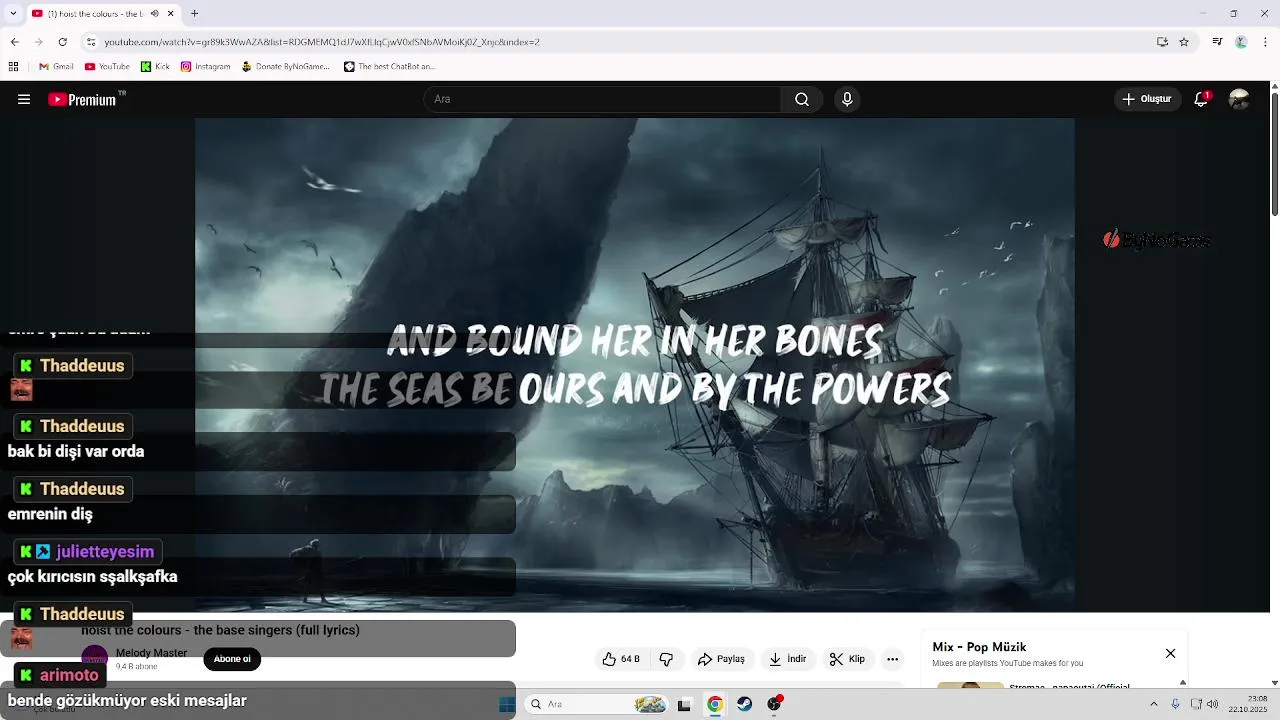The width and height of the screenshot is (1280, 720).
Task: Open the Donate ByNoGame bookmark
Action: (286, 67)
